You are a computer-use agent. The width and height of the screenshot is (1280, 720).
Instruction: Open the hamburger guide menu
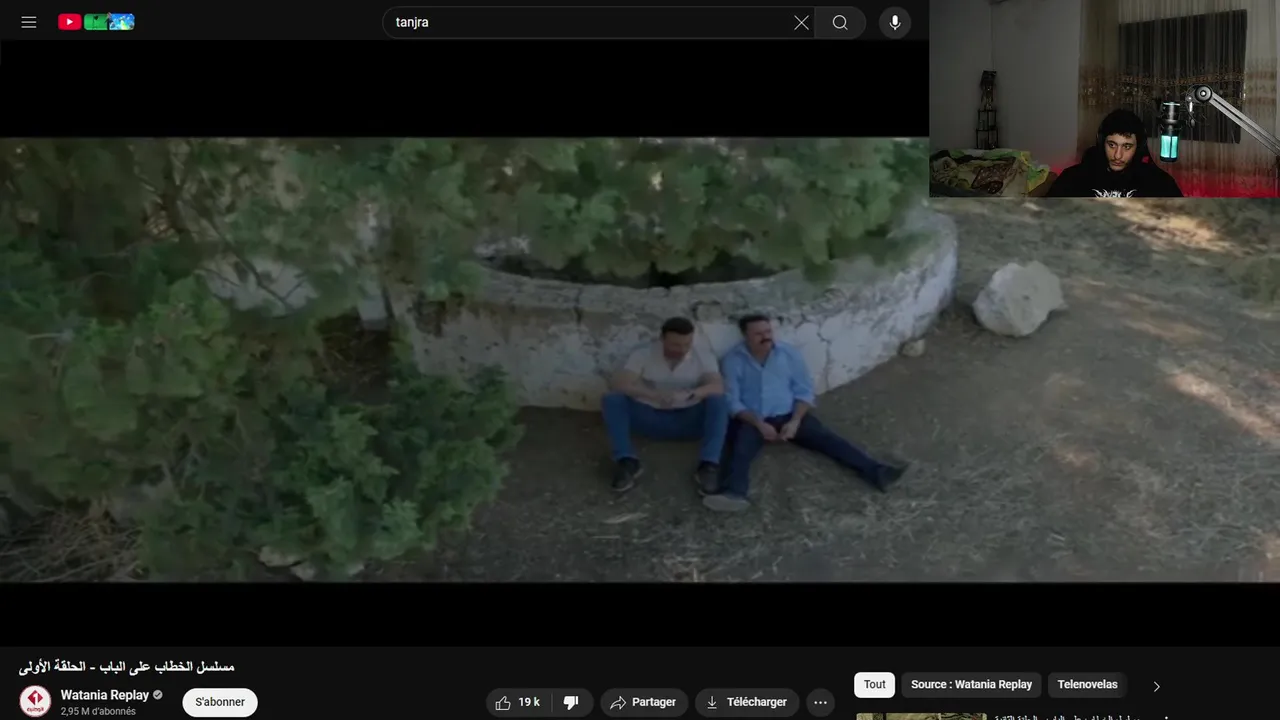[x=29, y=22]
